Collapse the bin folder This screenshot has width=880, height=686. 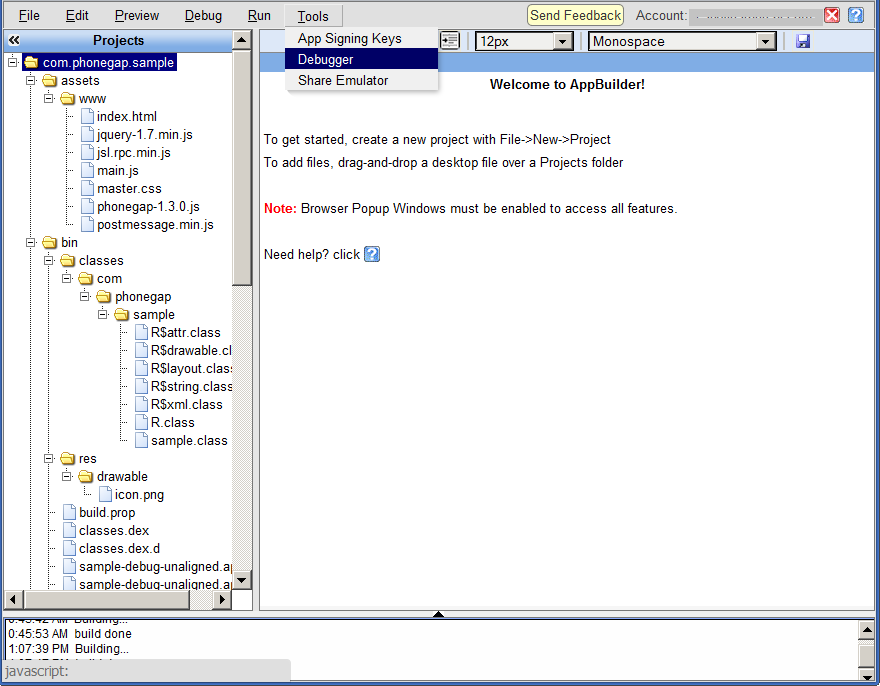coord(31,242)
